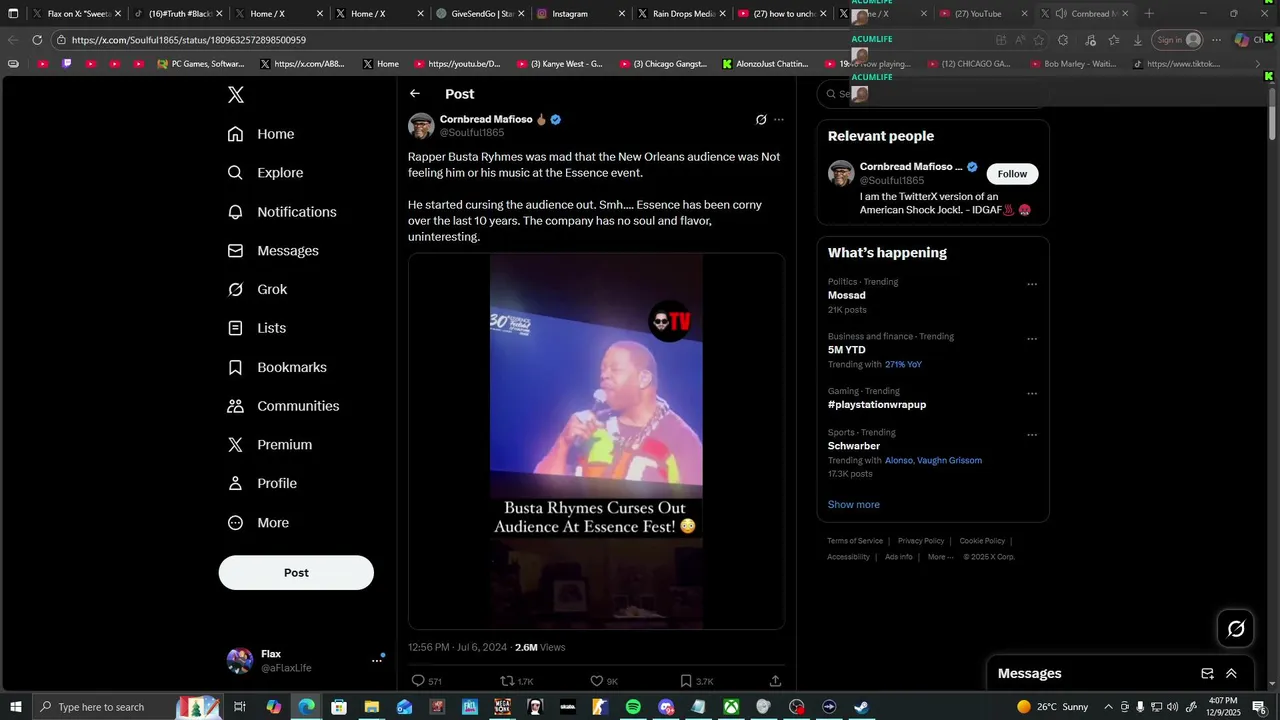Open Grok from the sidebar
The height and width of the screenshot is (720, 1280).
click(x=257, y=289)
